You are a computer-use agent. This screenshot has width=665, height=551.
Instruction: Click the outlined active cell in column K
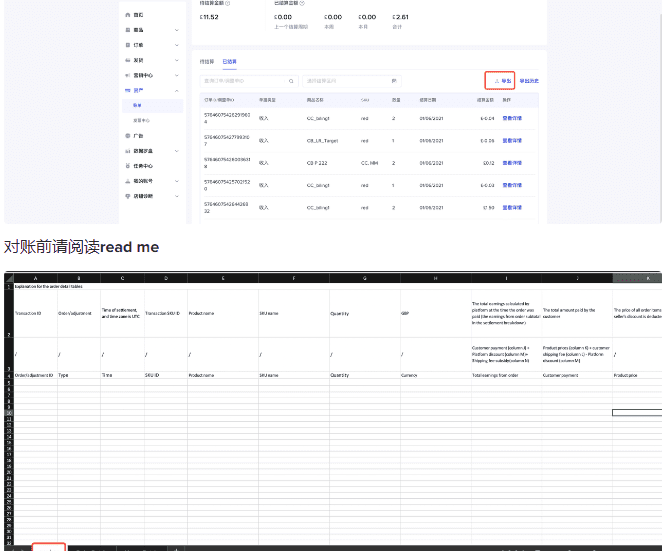(637, 412)
